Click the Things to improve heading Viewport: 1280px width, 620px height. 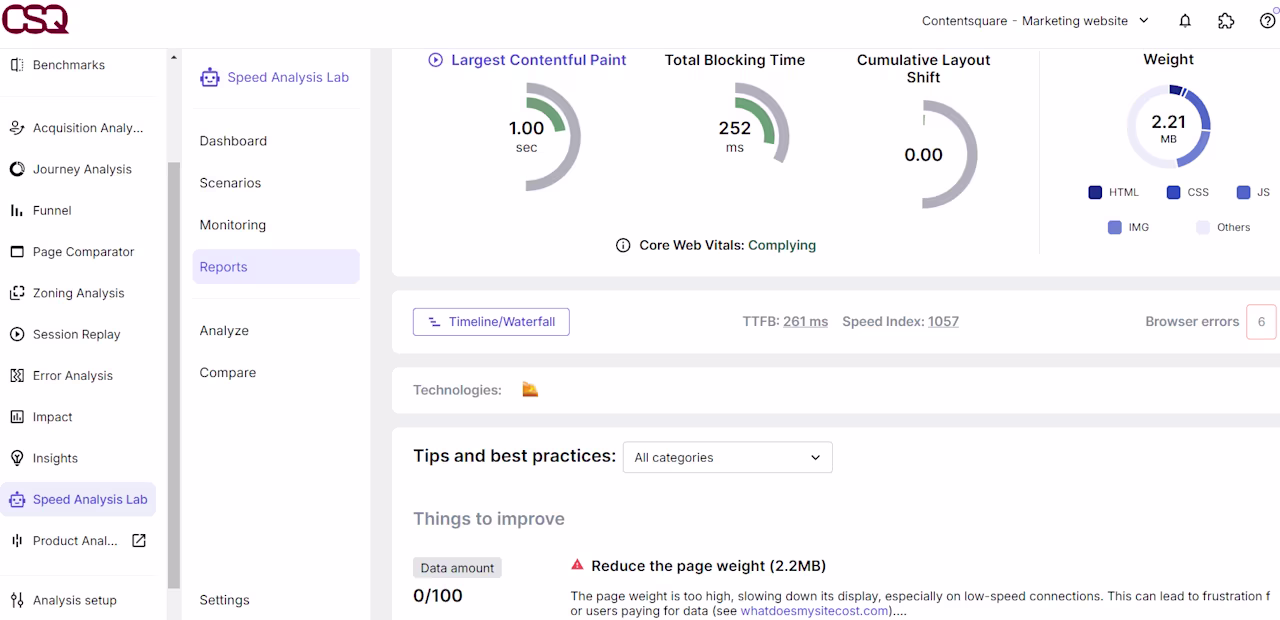point(489,519)
